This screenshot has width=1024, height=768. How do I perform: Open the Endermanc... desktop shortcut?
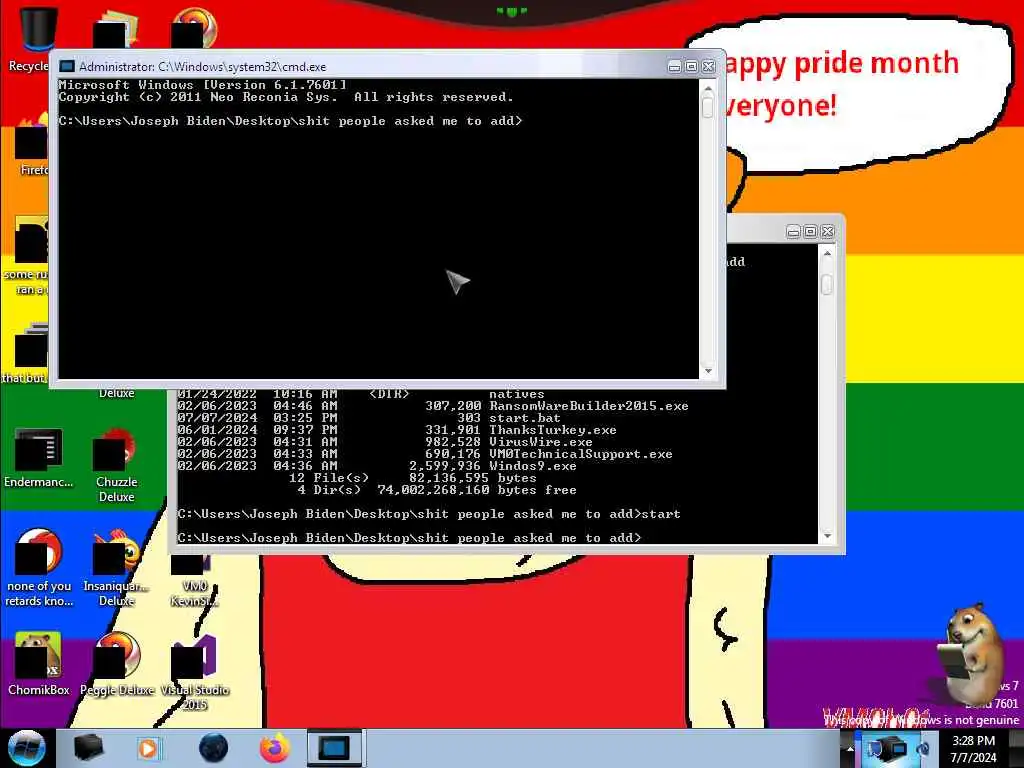[39, 458]
